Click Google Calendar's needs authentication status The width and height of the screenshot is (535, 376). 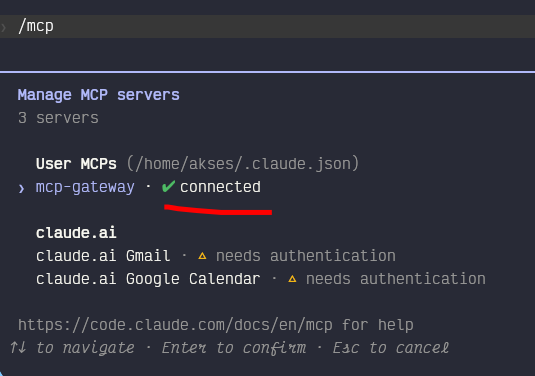coord(396,279)
